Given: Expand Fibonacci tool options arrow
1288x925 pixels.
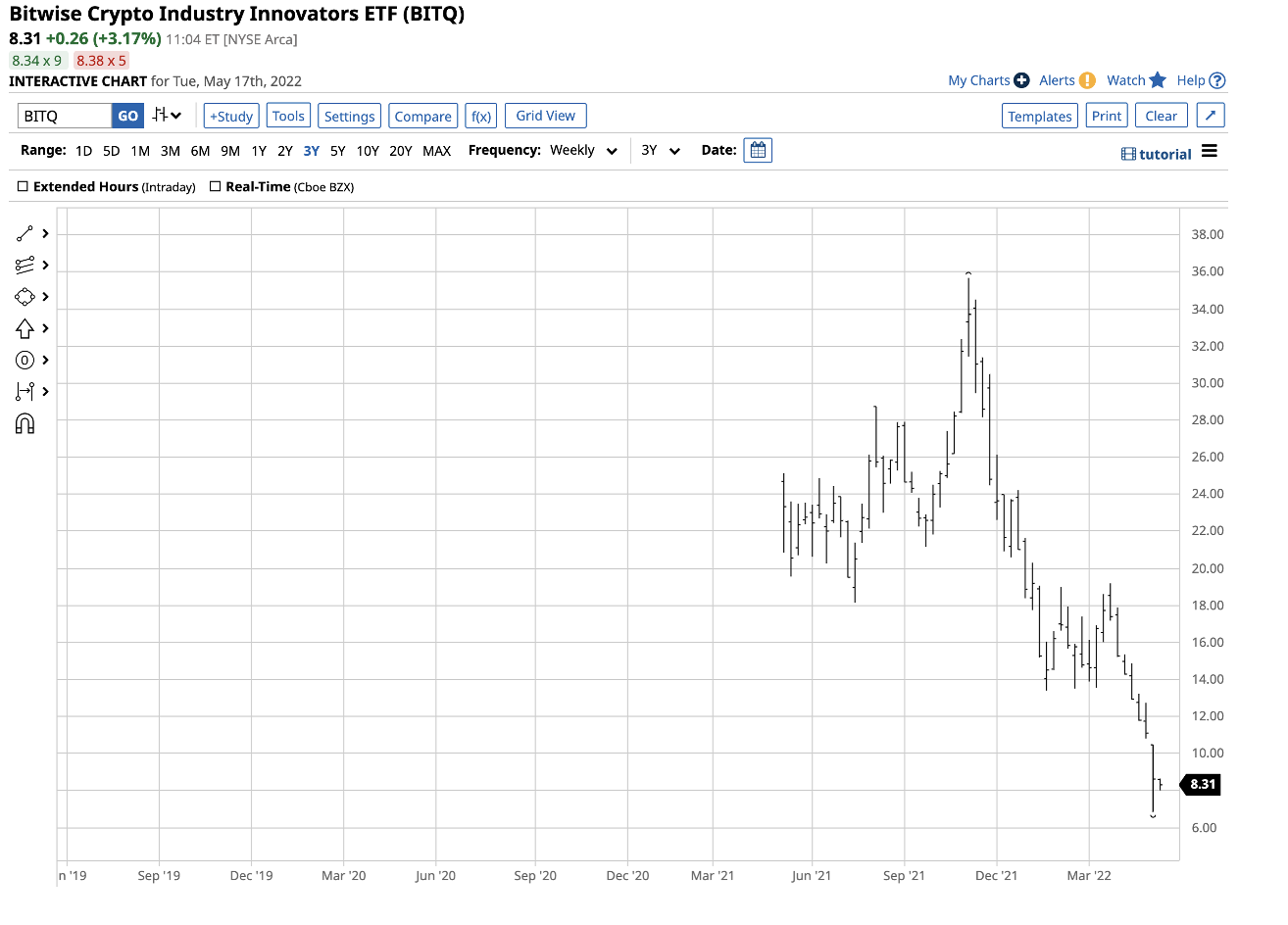Looking at the screenshot, I should [x=45, y=266].
